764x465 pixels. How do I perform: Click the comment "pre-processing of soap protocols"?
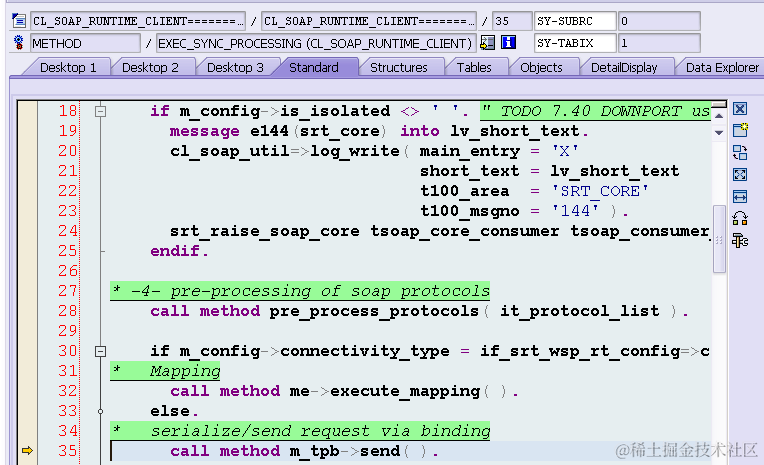point(329,291)
